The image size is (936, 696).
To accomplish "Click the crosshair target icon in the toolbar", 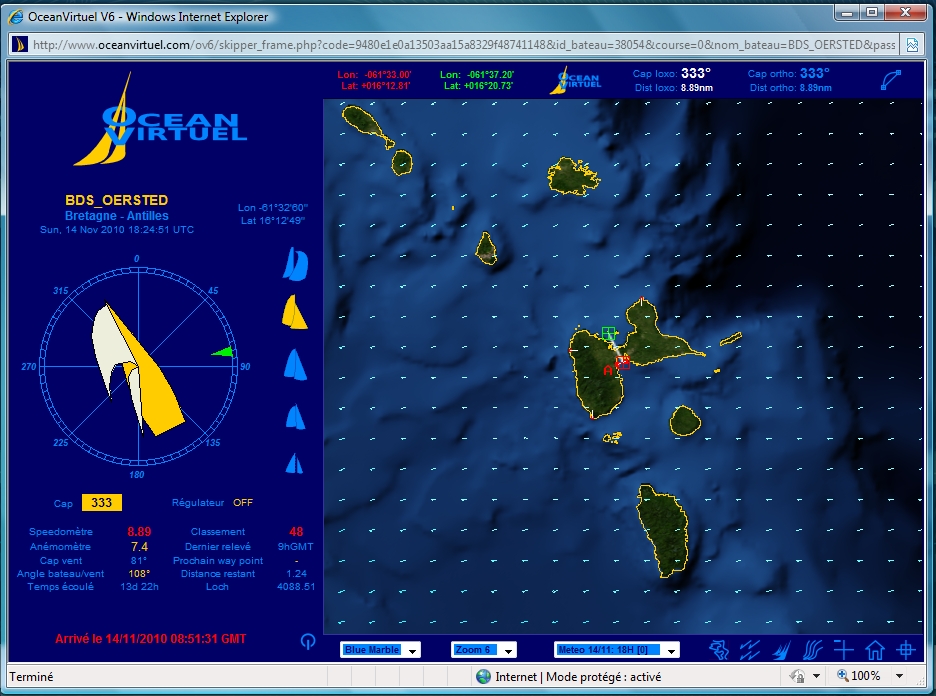I will pos(906,649).
